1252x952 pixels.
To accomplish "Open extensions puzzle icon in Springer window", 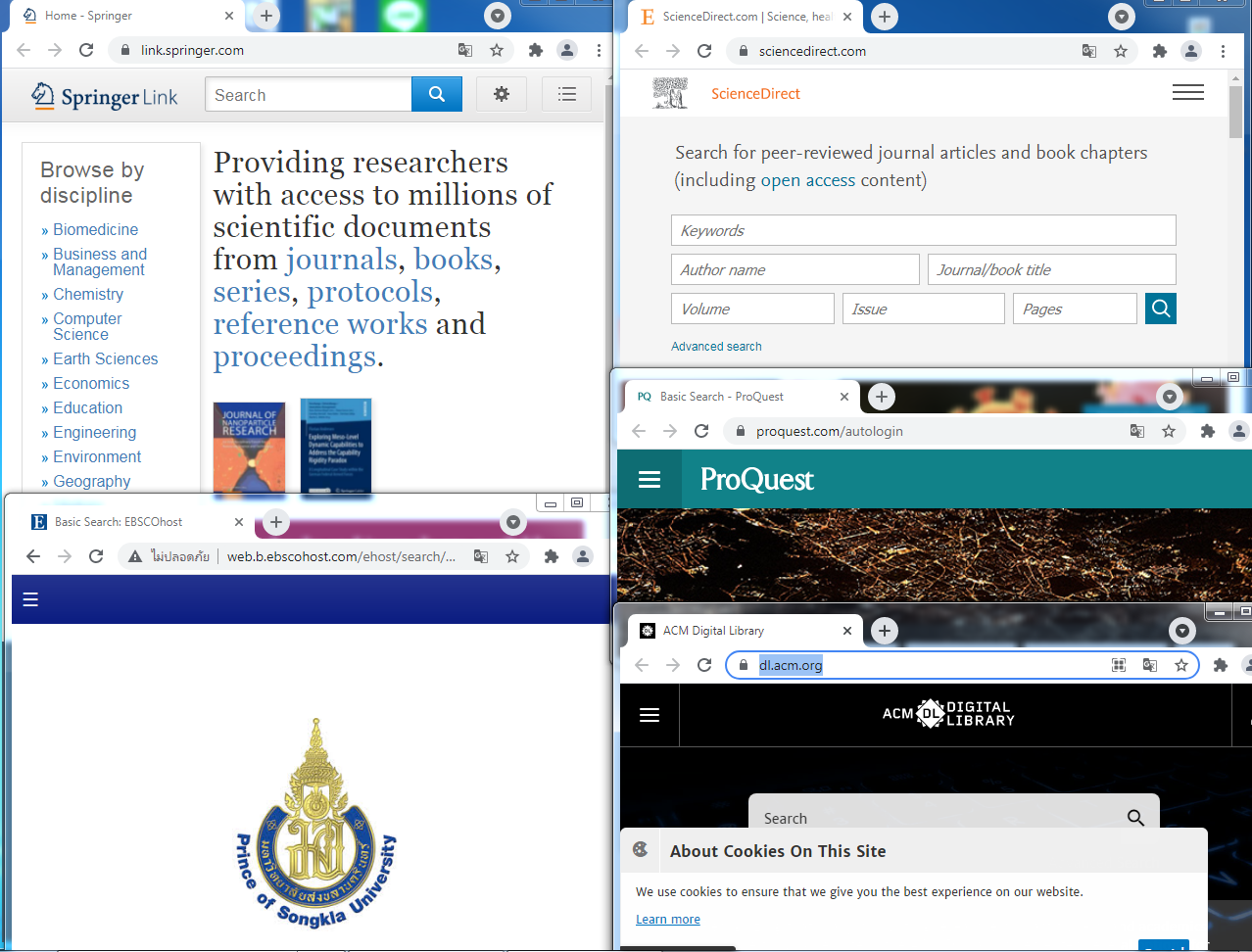I will [x=535, y=50].
